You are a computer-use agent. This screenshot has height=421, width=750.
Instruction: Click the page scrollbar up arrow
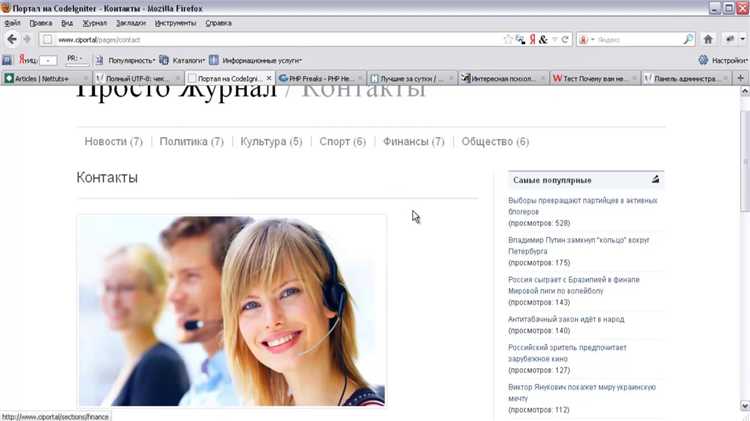point(745,91)
